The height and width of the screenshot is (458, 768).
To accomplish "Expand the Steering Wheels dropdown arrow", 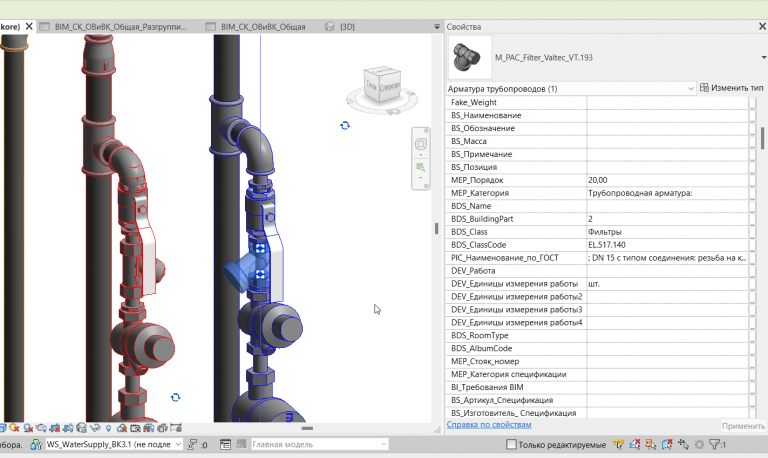I will [421, 155].
